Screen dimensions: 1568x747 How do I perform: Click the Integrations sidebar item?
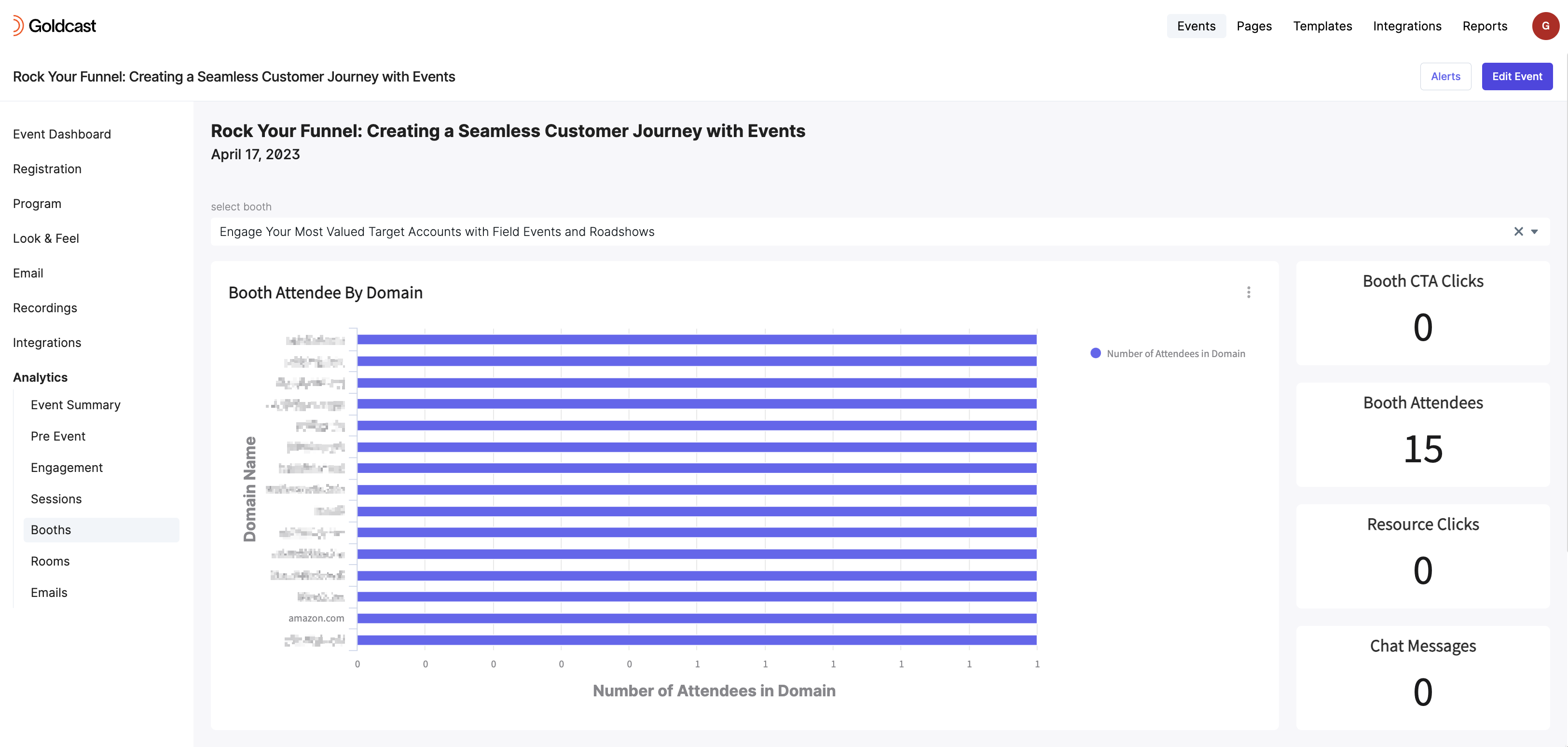click(47, 342)
